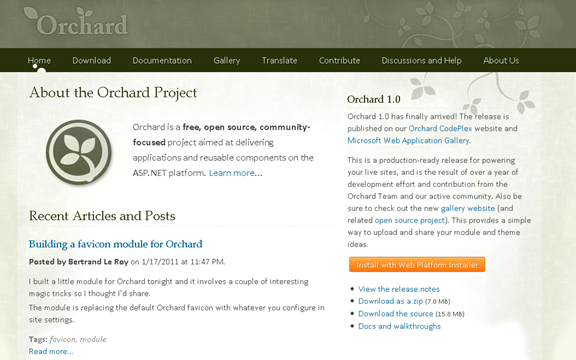Select Contribute in the navigation bar
The height and width of the screenshot is (360, 576).
coord(339,61)
